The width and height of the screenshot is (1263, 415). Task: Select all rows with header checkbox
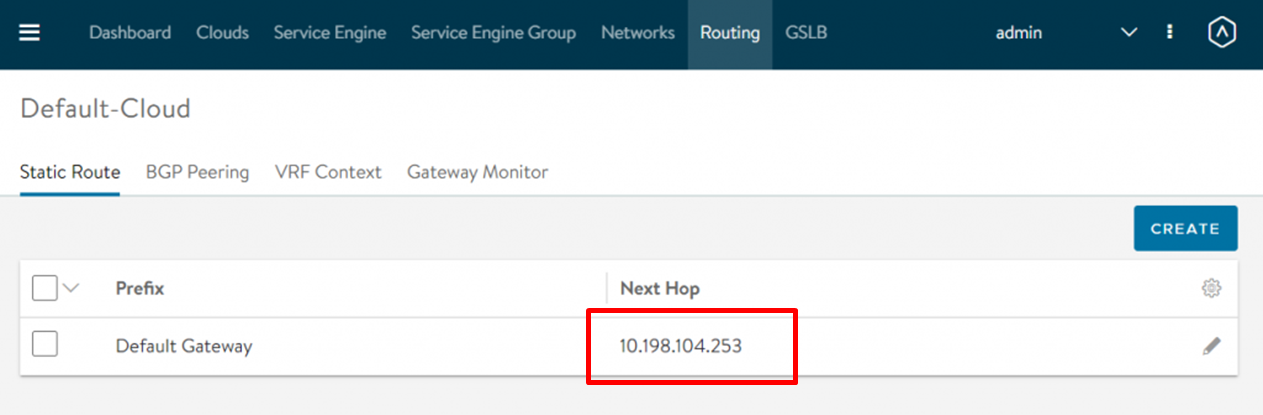45,289
